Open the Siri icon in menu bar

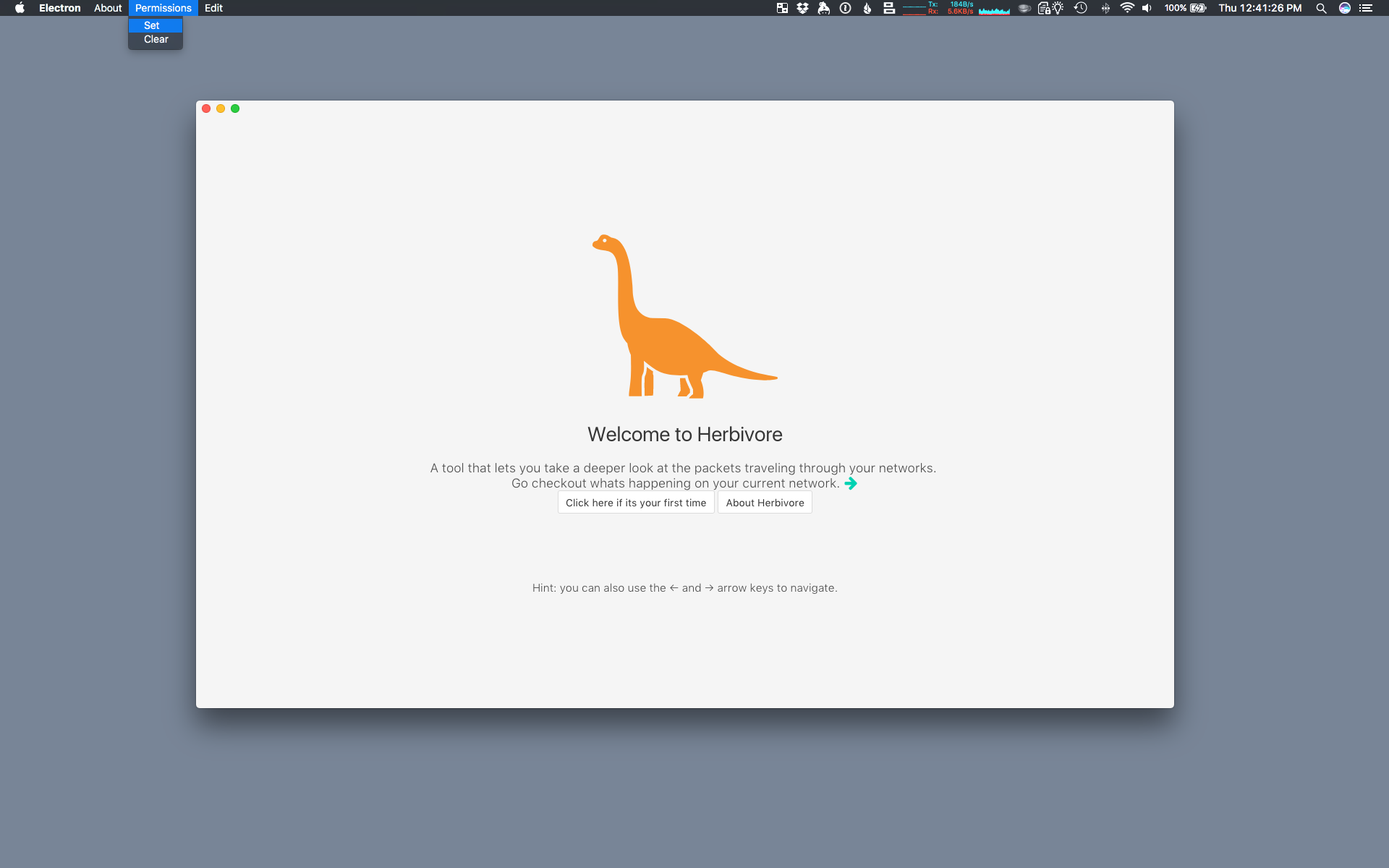[1345, 8]
